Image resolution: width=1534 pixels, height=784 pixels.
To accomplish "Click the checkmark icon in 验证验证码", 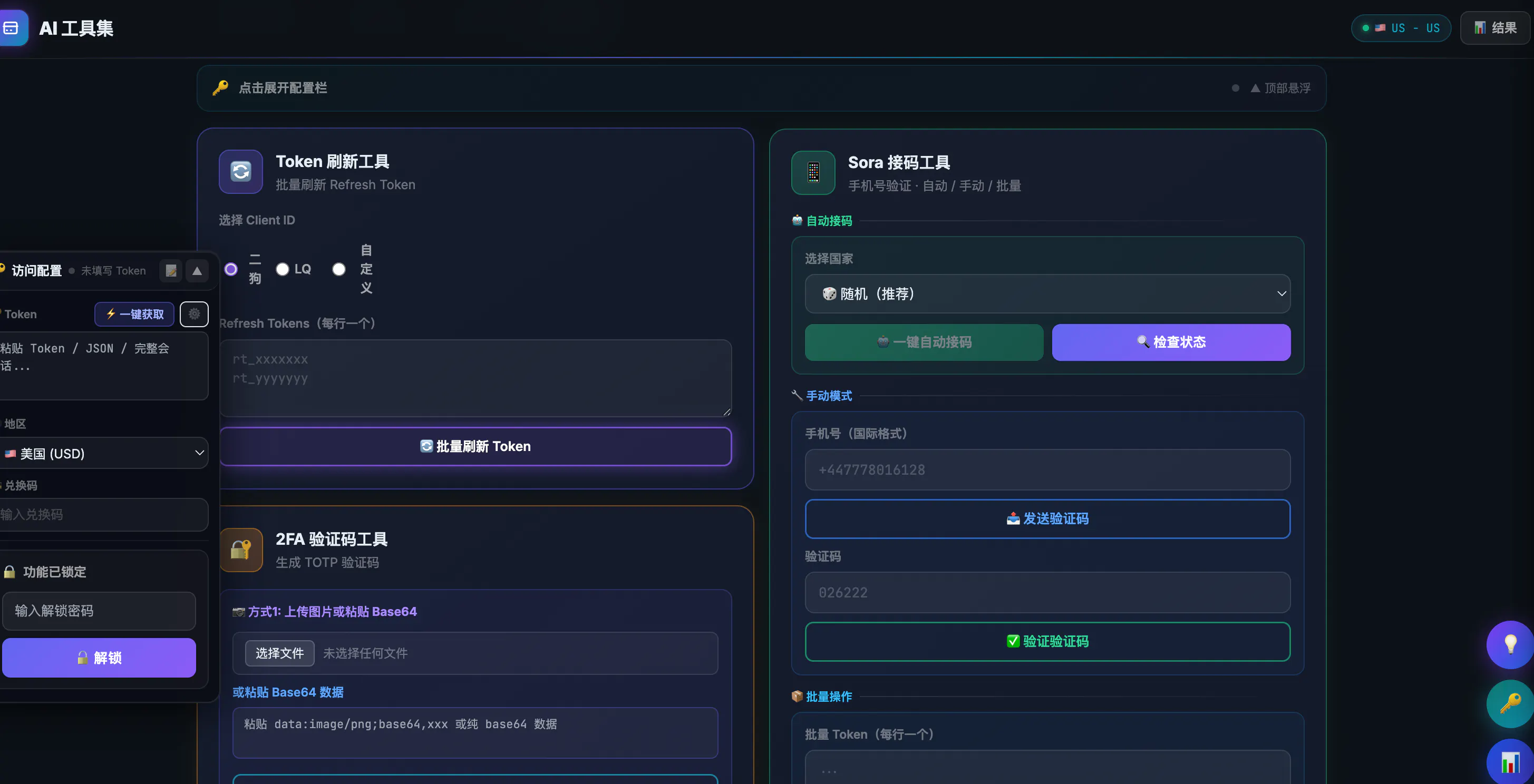I will point(1013,641).
